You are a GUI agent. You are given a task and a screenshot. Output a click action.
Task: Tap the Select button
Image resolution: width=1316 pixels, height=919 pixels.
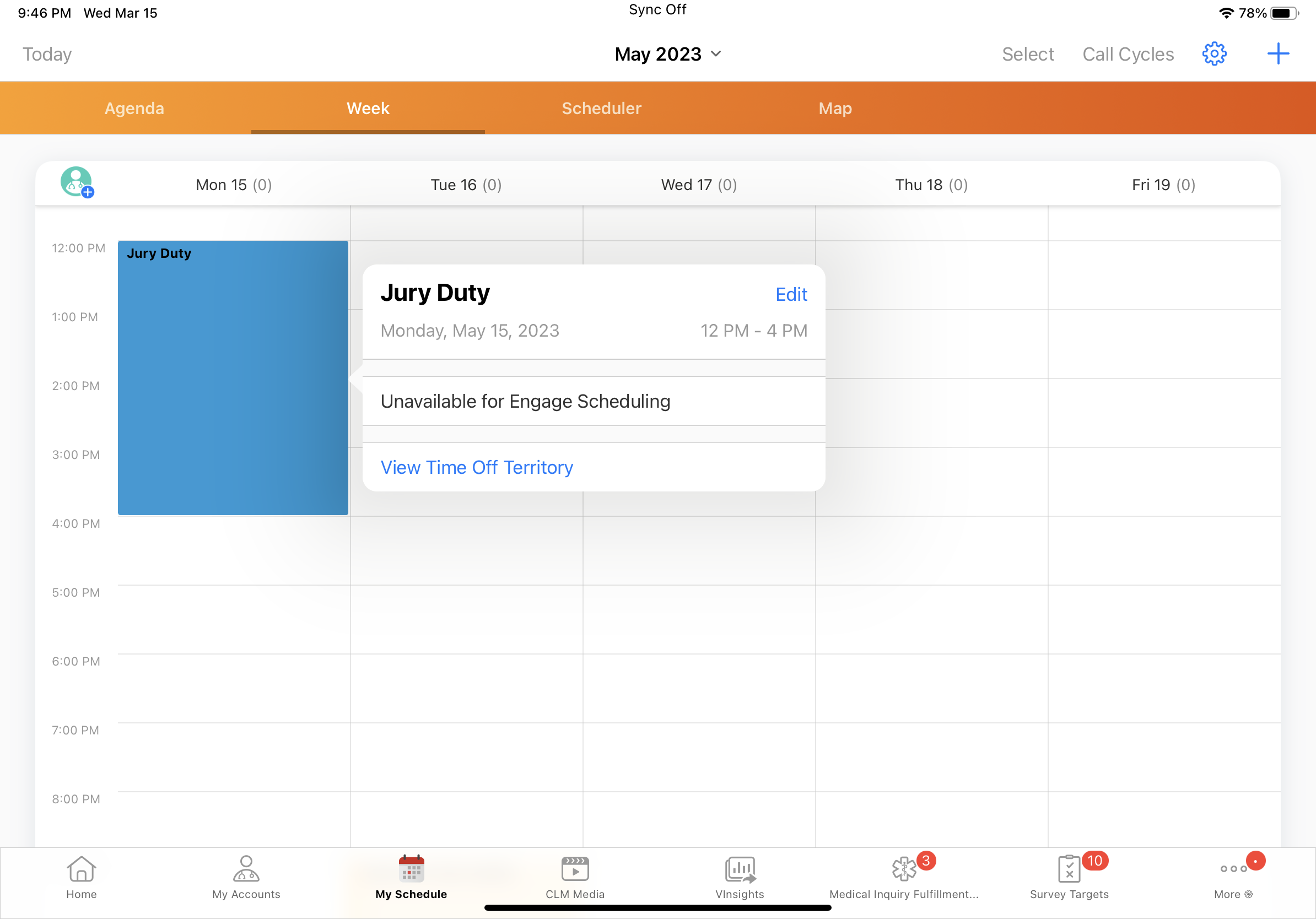(1028, 54)
